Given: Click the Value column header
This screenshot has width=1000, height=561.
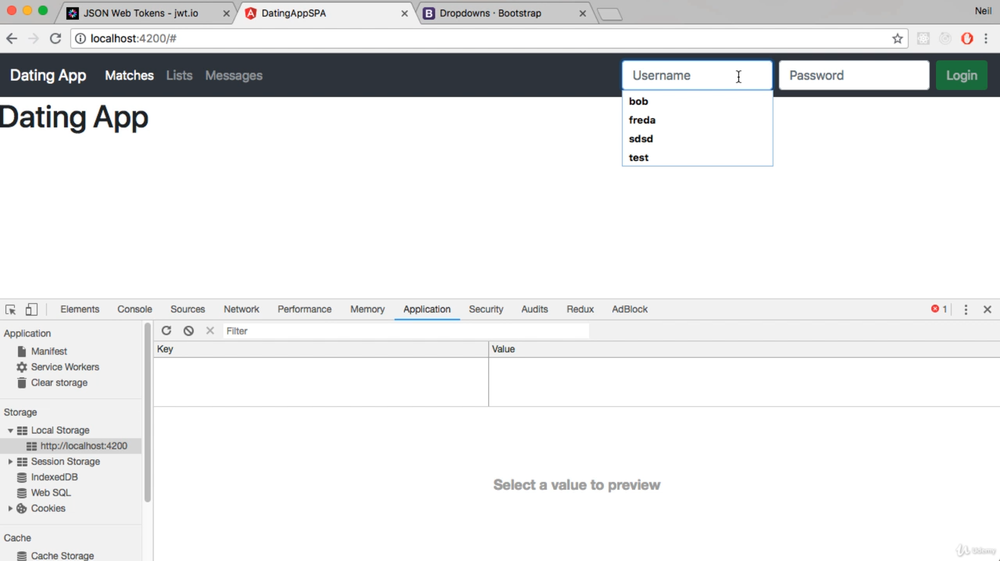Looking at the screenshot, I should pos(744,349).
